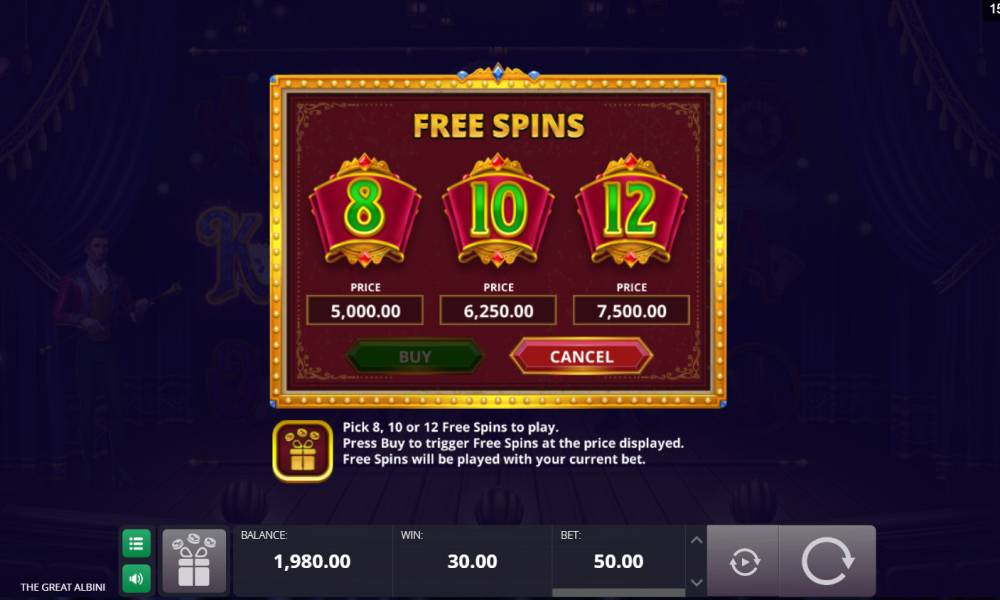The width and height of the screenshot is (1000, 600).
Task: Cancel the free spins purchase
Action: (x=581, y=356)
